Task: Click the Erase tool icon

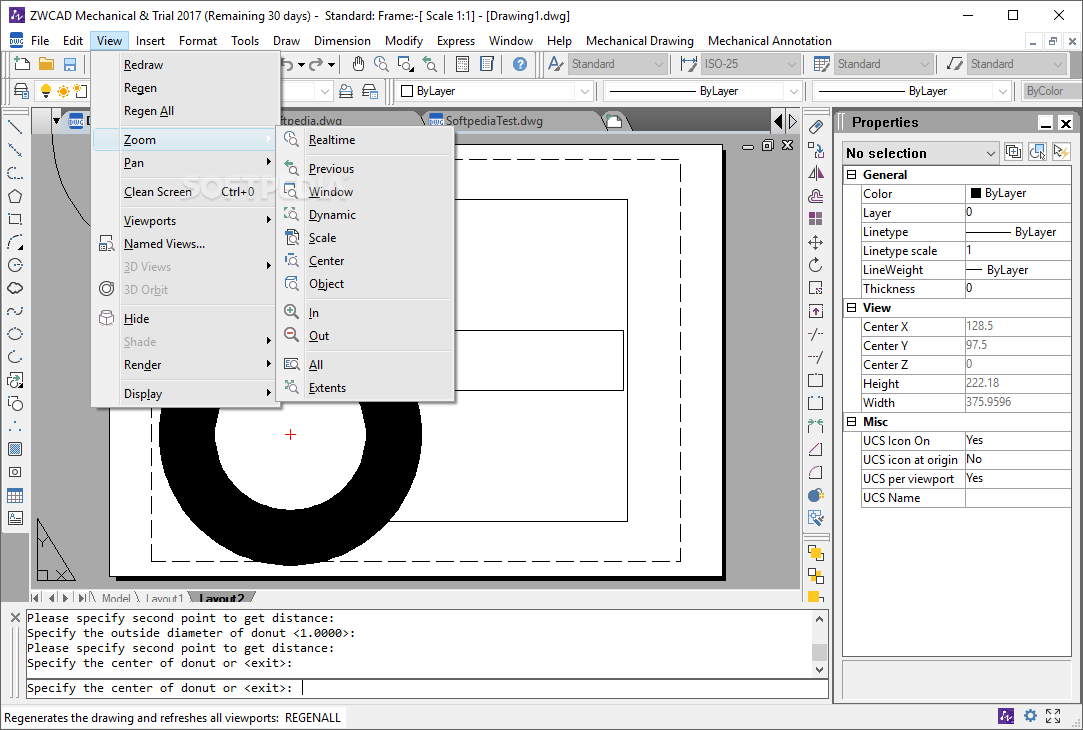Action: (816, 127)
